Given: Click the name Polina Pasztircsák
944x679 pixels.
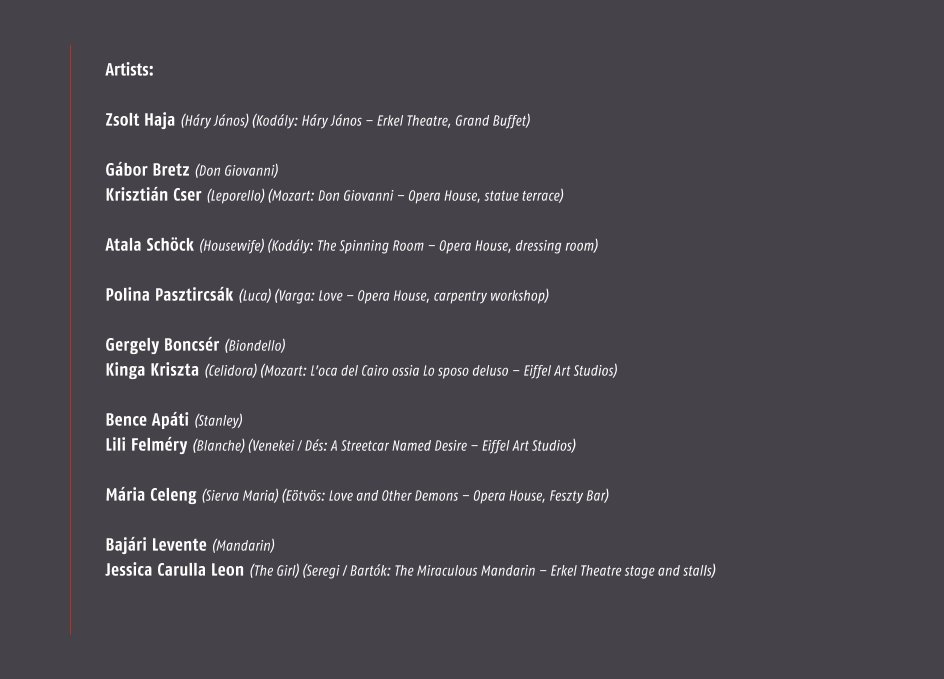Looking at the screenshot, I should (x=169, y=295).
